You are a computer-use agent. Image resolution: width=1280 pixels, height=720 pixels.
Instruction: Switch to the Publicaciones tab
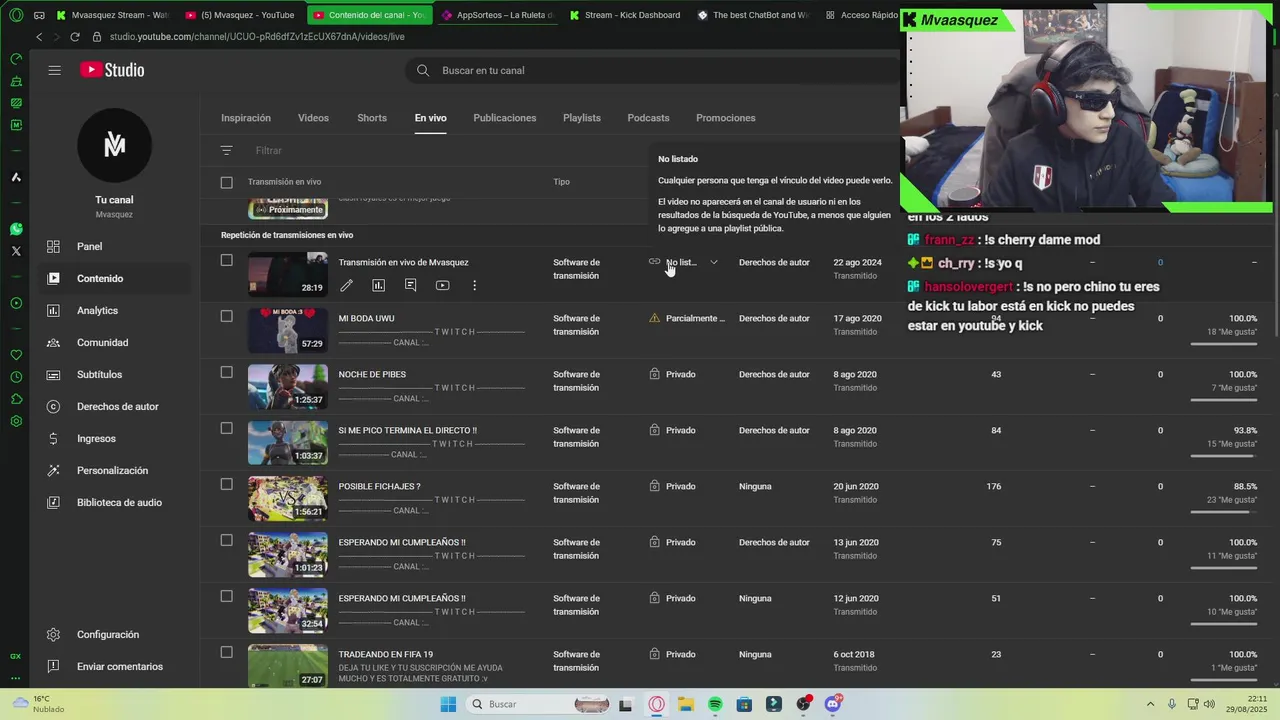click(x=505, y=118)
